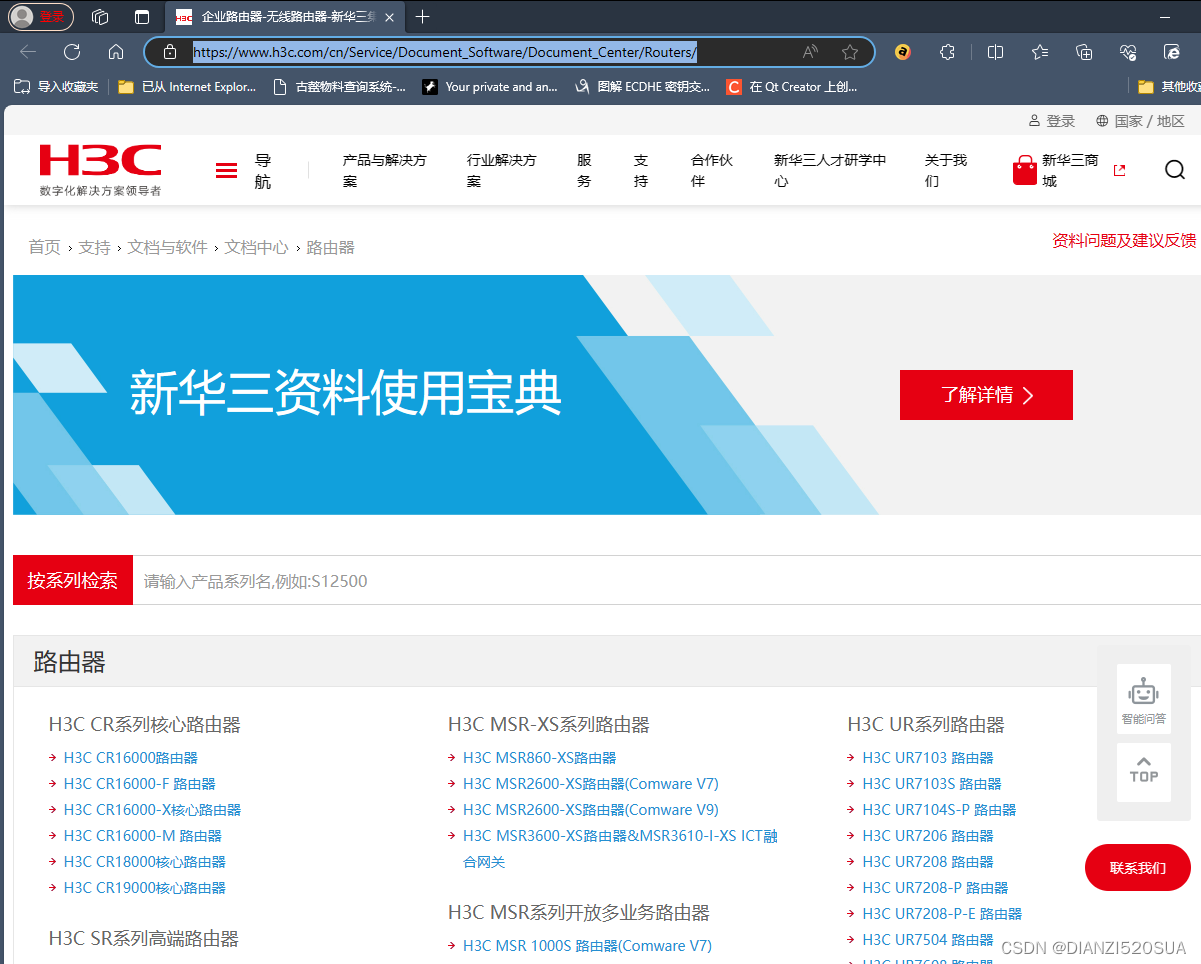Open browser extensions puzzle icon

coord(948,52)
